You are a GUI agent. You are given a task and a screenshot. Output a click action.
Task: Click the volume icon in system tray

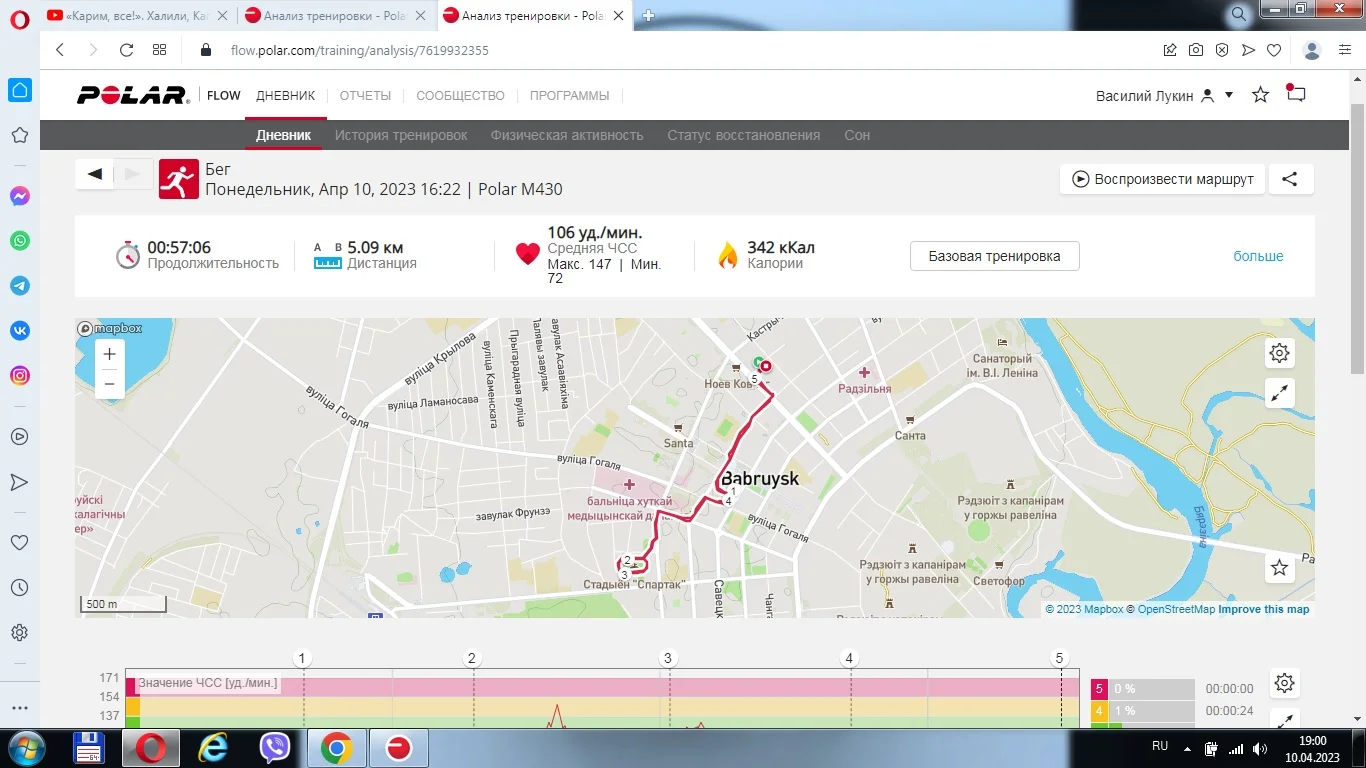[1259, 749]
